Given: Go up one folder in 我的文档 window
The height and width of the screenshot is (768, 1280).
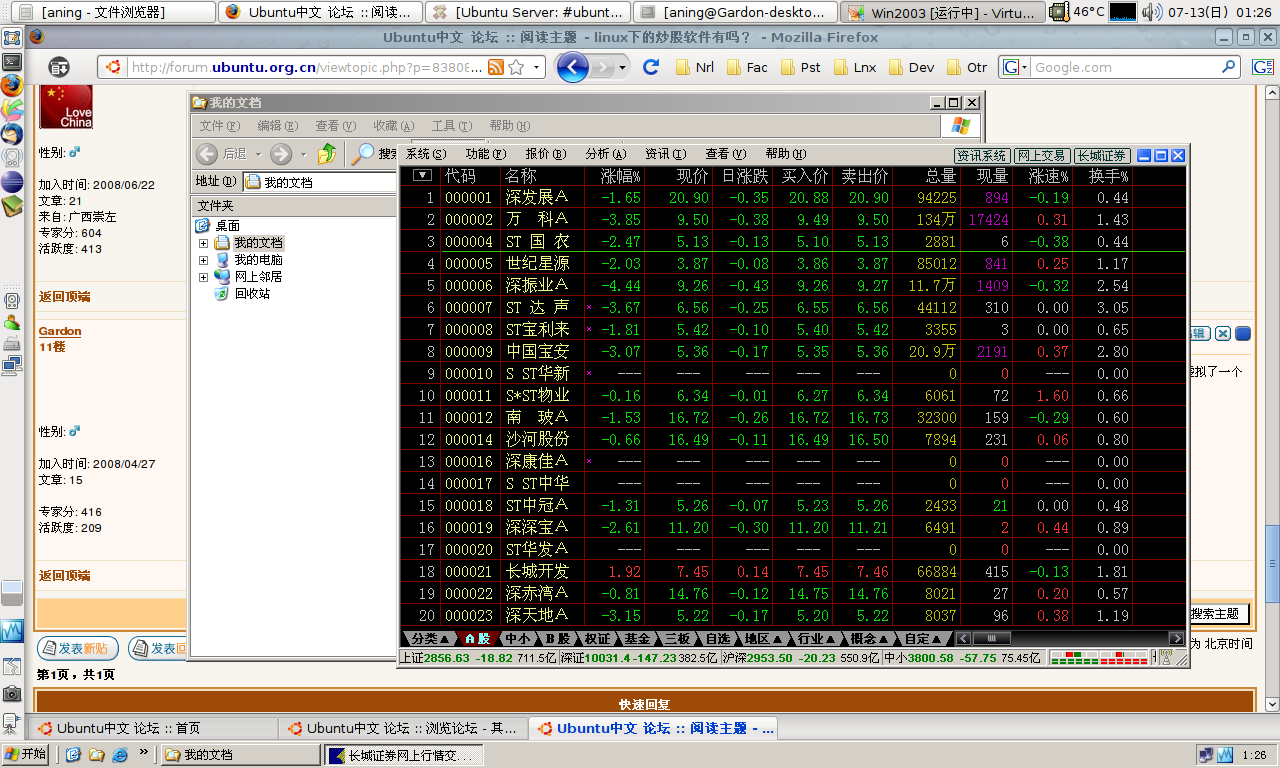Looking at the screenshot, I should [327, 153].
